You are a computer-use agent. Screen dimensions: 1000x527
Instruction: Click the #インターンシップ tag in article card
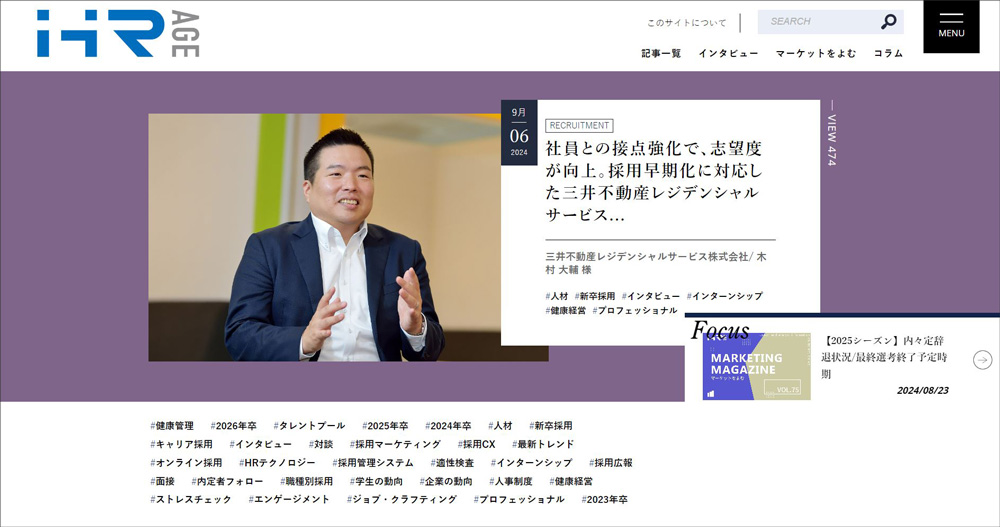[724, 296]
